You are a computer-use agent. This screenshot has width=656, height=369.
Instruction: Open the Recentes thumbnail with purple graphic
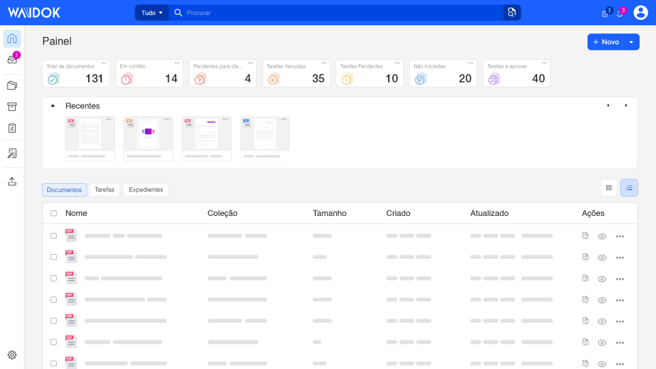(x=148, y=138)
